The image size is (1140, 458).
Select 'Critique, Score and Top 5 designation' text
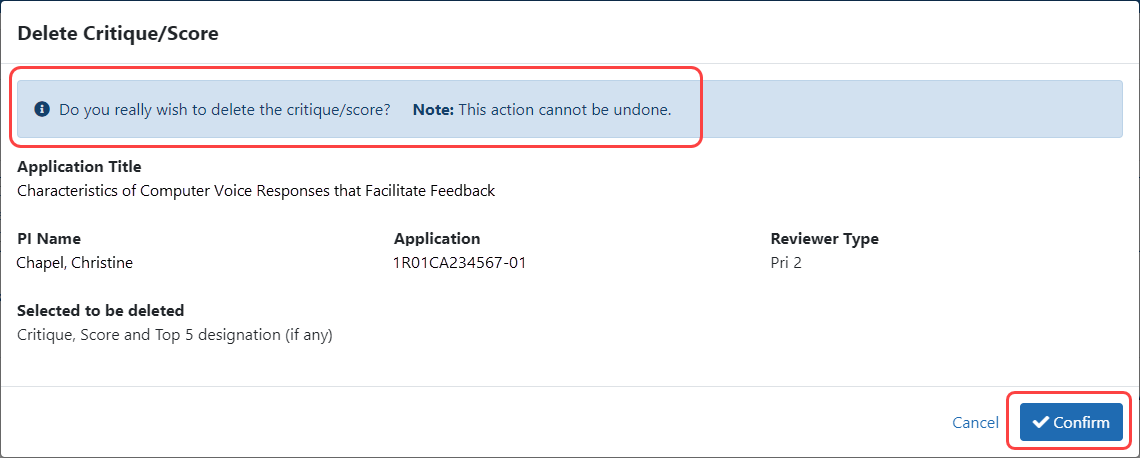(174, 335)
